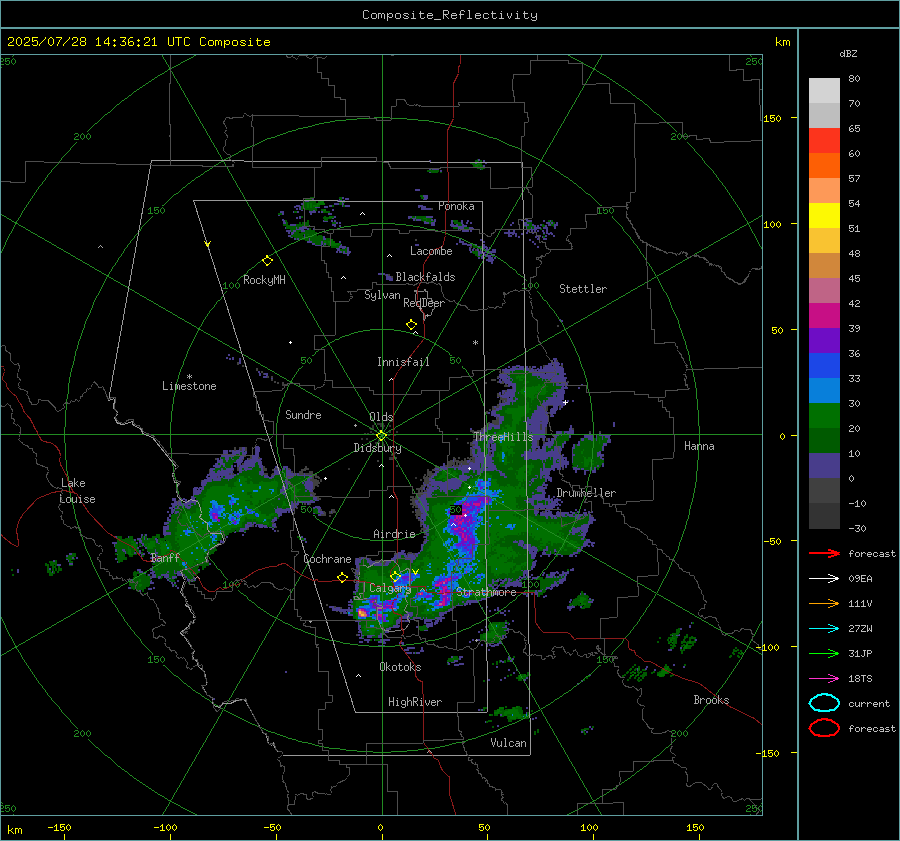
Task: Click the yellow diamond marker above Calgary
Action: (x=395, y=576)
